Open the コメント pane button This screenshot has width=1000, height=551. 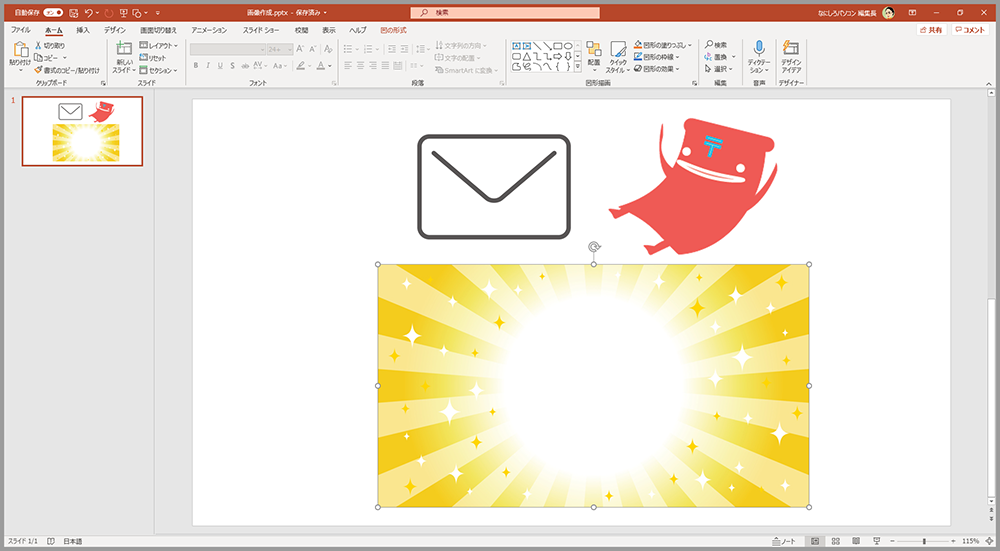[970, 30]
